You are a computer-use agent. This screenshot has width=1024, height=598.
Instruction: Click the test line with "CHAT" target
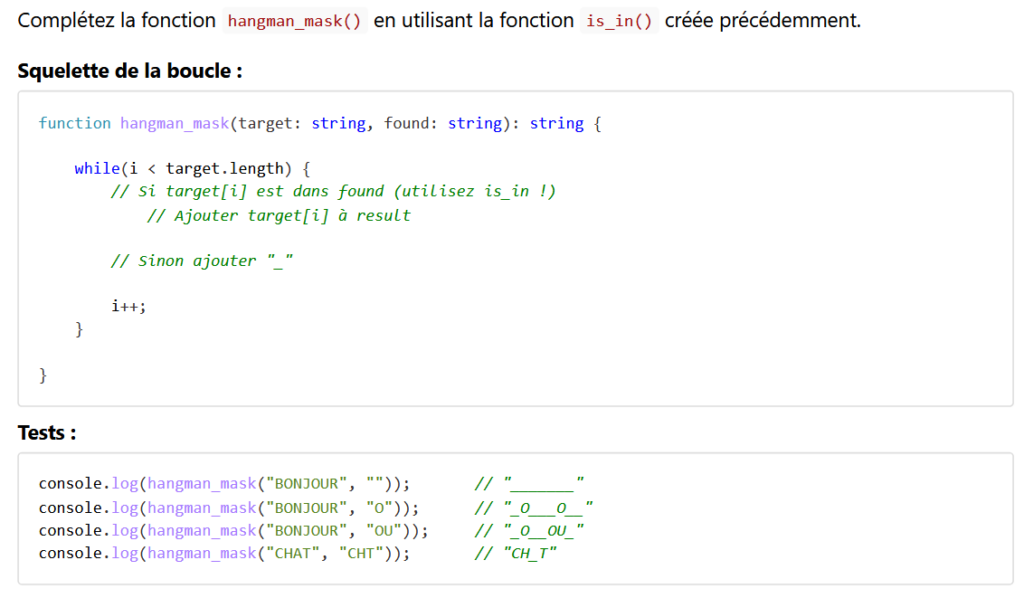tap(224, 553)
